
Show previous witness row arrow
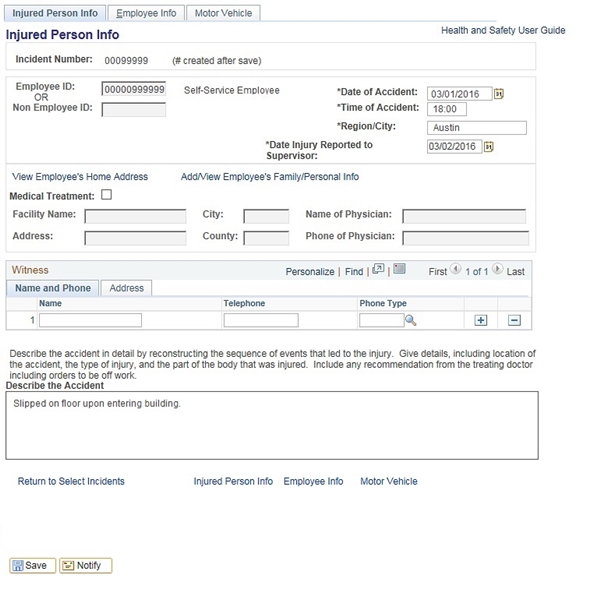point(456,271)
